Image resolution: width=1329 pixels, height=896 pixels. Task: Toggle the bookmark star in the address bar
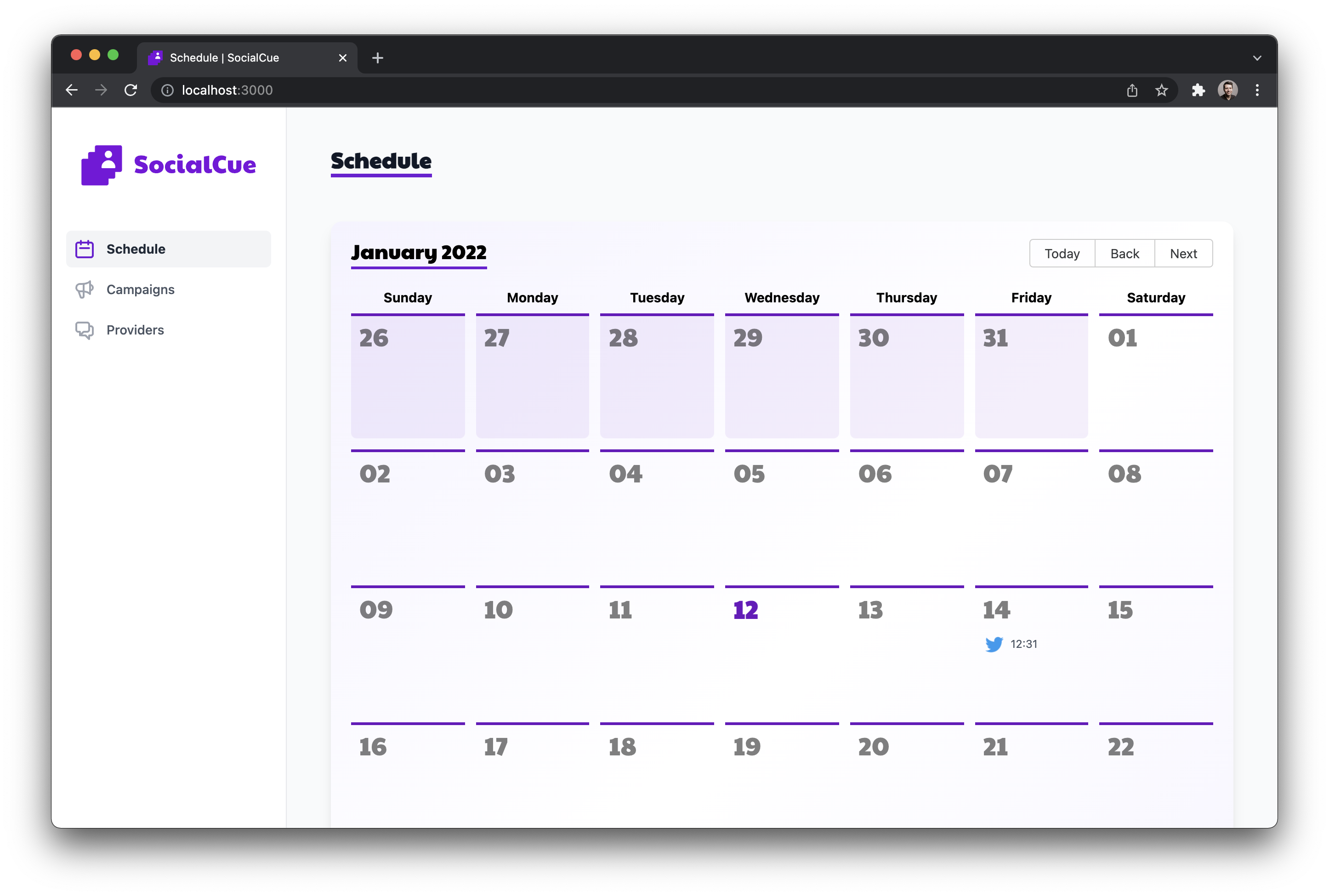(x=1162, y=90)
